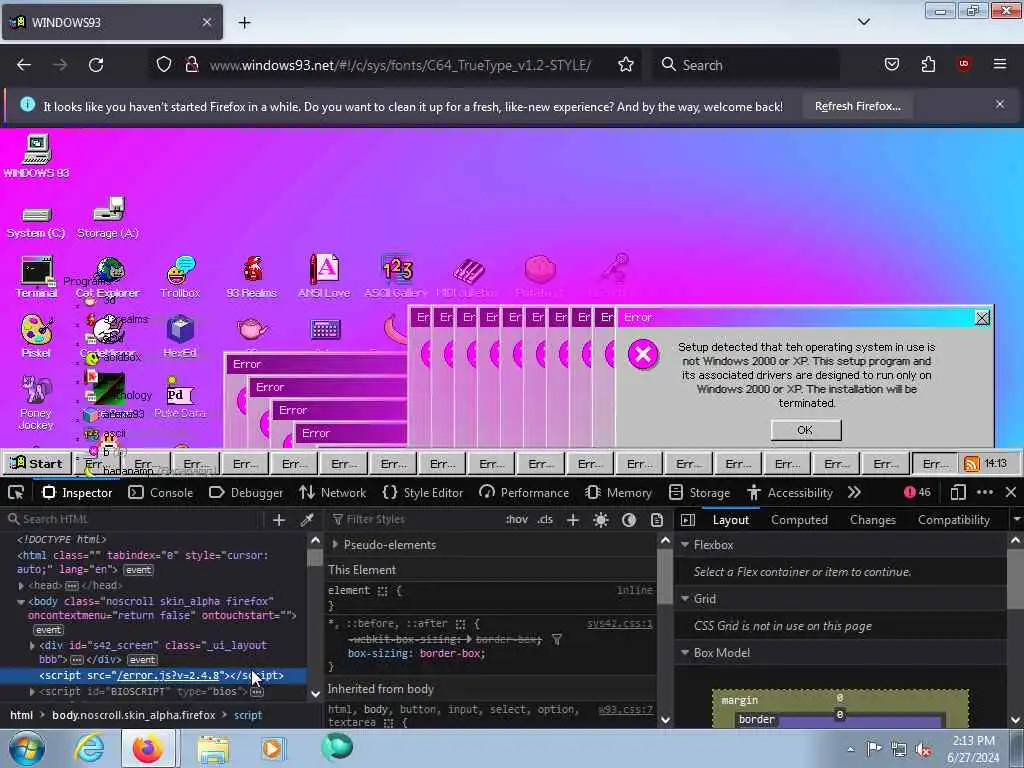Switch to the Debugger tab
The width and height of the screenshot is (1024, 768).
click(x=246, y=492)
